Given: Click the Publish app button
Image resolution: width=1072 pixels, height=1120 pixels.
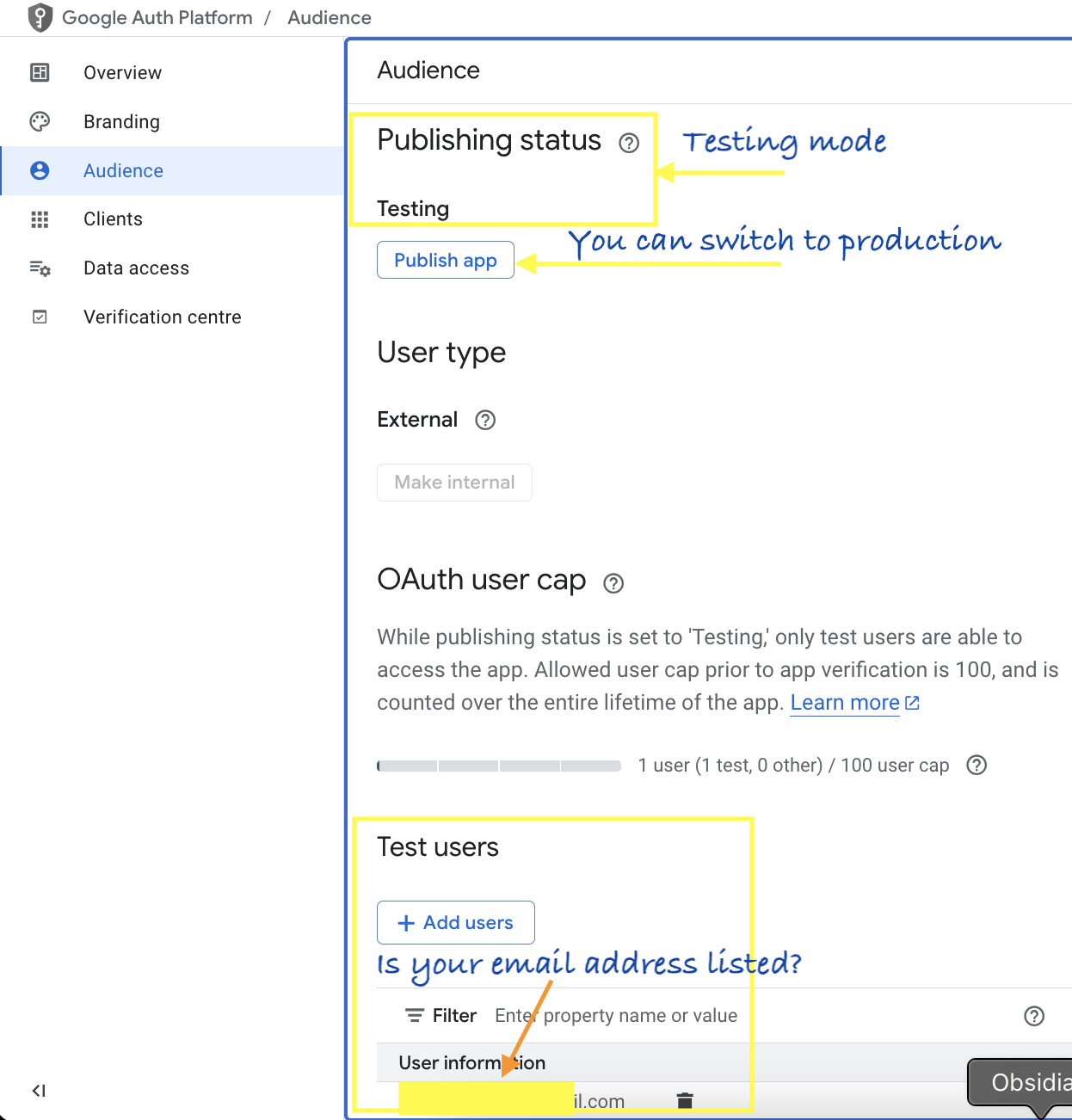Looking at the screenshot, I should tap(445, 260).
